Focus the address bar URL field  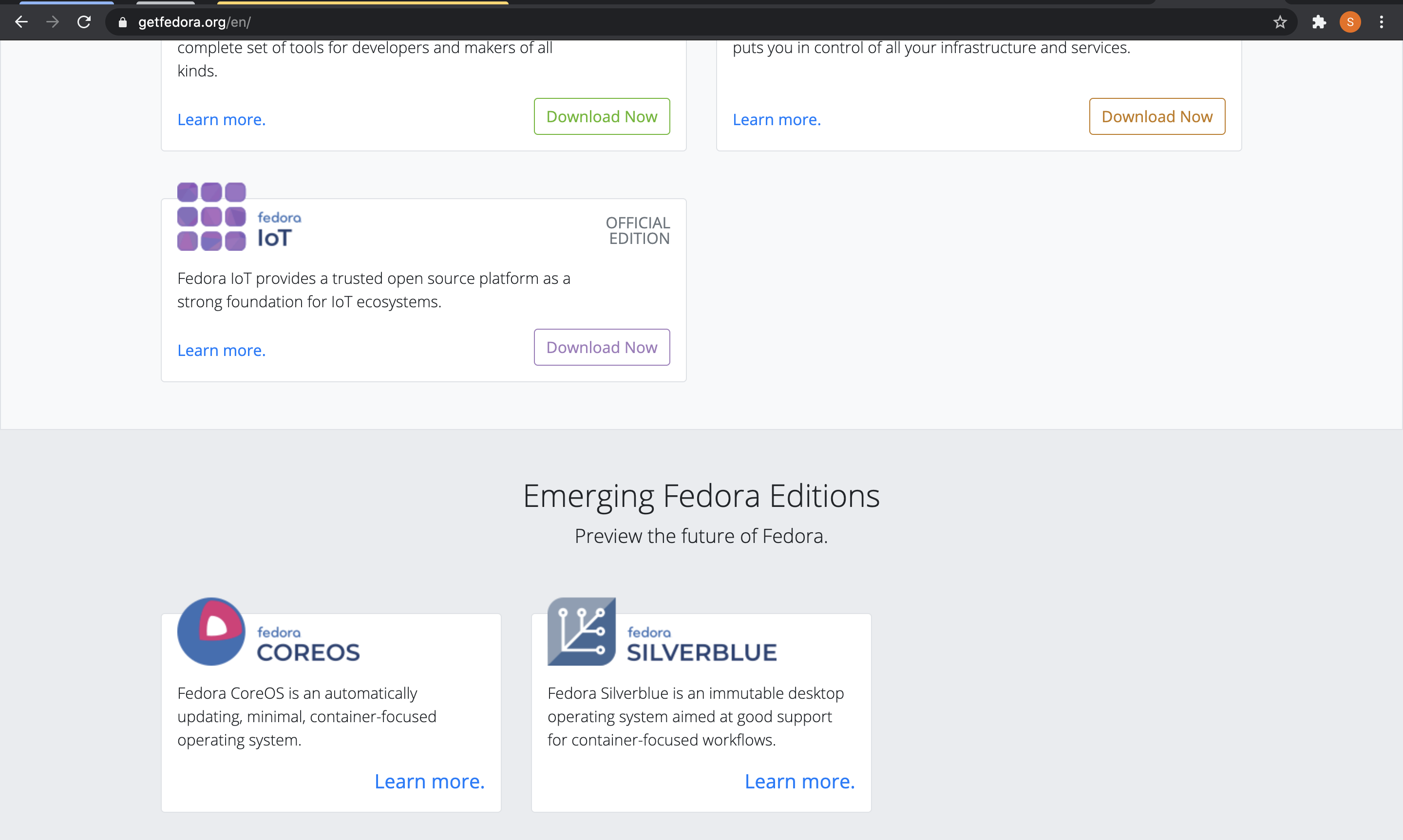click(x=701, y=22)
